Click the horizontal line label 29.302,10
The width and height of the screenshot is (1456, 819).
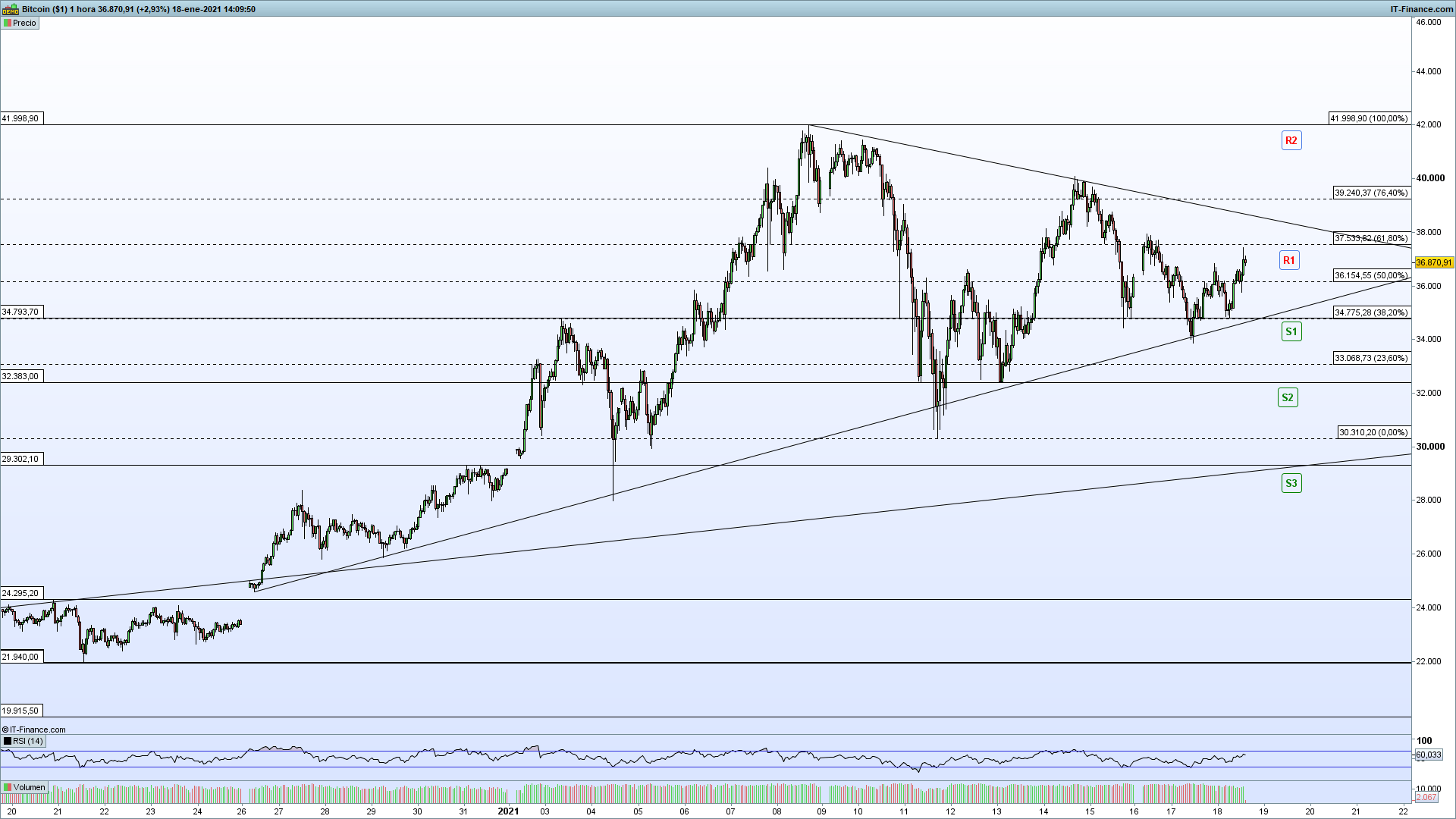20,459
